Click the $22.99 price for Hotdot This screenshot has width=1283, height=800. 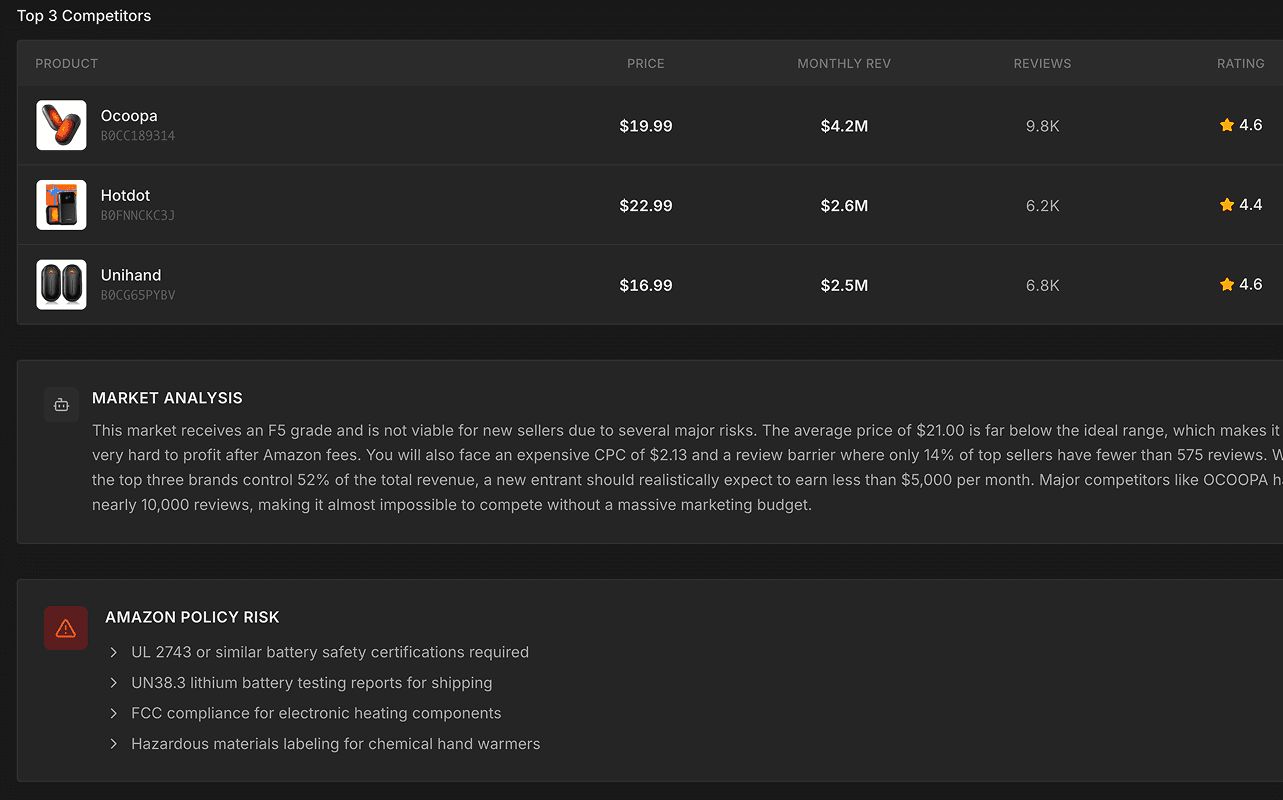point(646,206)
